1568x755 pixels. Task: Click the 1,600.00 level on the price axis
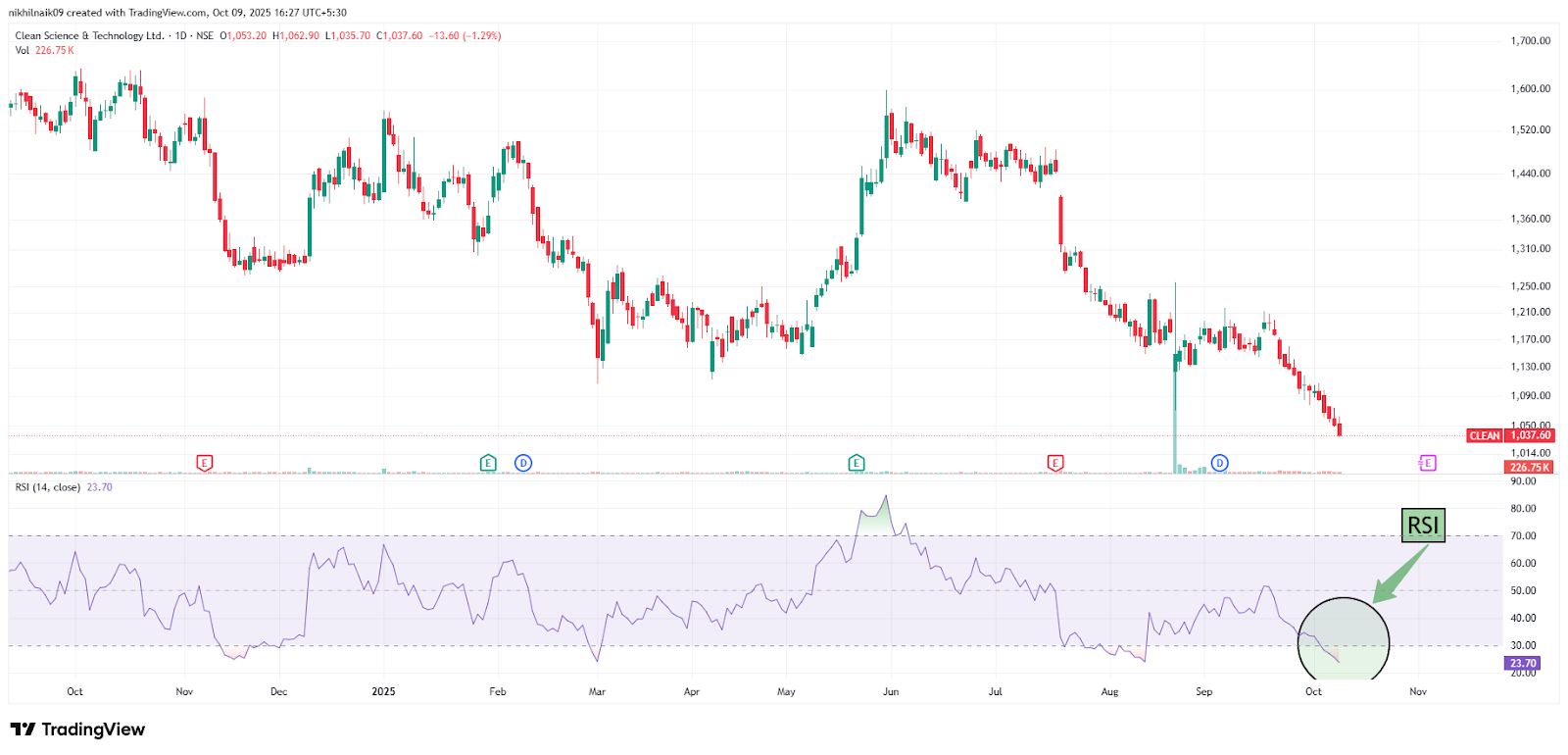[x=1530, y=89]
